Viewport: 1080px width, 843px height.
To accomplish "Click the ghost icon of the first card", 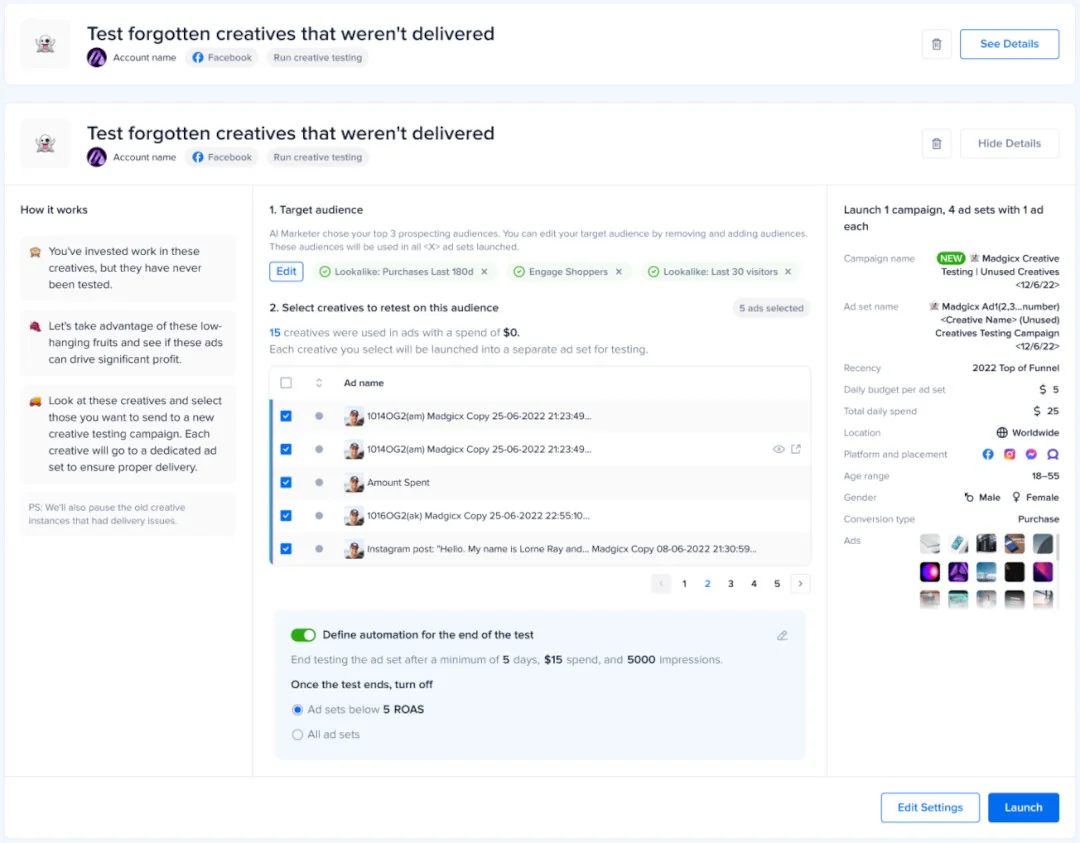I will [x=45, y=44].
